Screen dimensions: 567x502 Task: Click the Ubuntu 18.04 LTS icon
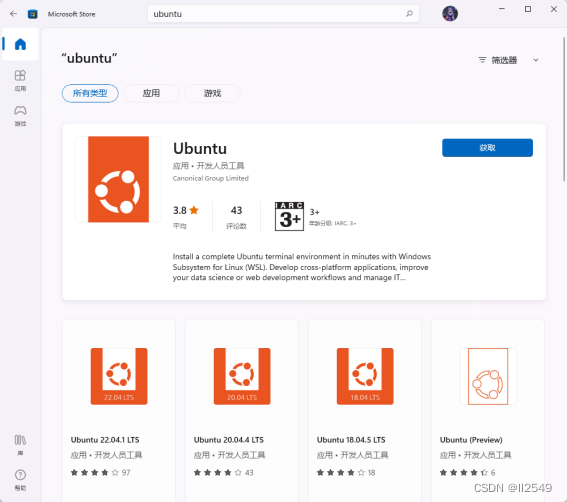[x=365, y=376]
